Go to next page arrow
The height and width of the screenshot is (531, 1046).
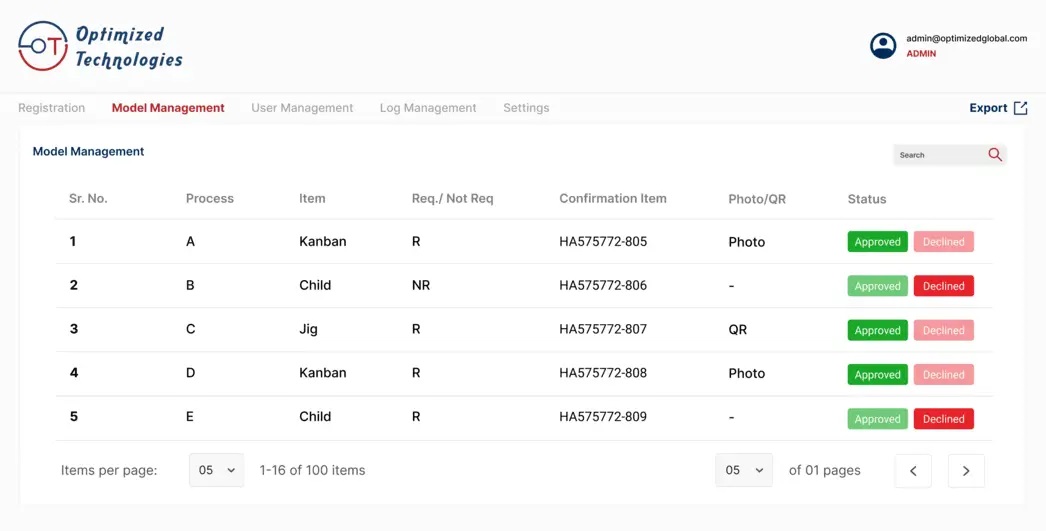pyautogui.click(x=966, y=471)
